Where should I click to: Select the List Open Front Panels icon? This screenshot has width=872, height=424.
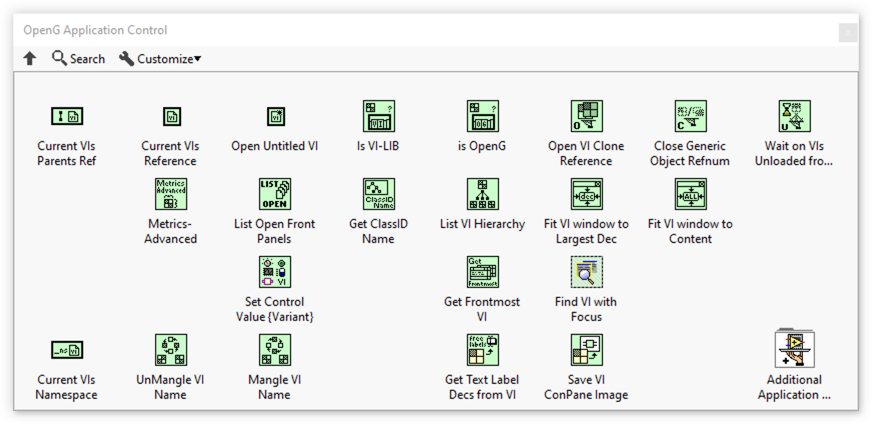[275, 194]
